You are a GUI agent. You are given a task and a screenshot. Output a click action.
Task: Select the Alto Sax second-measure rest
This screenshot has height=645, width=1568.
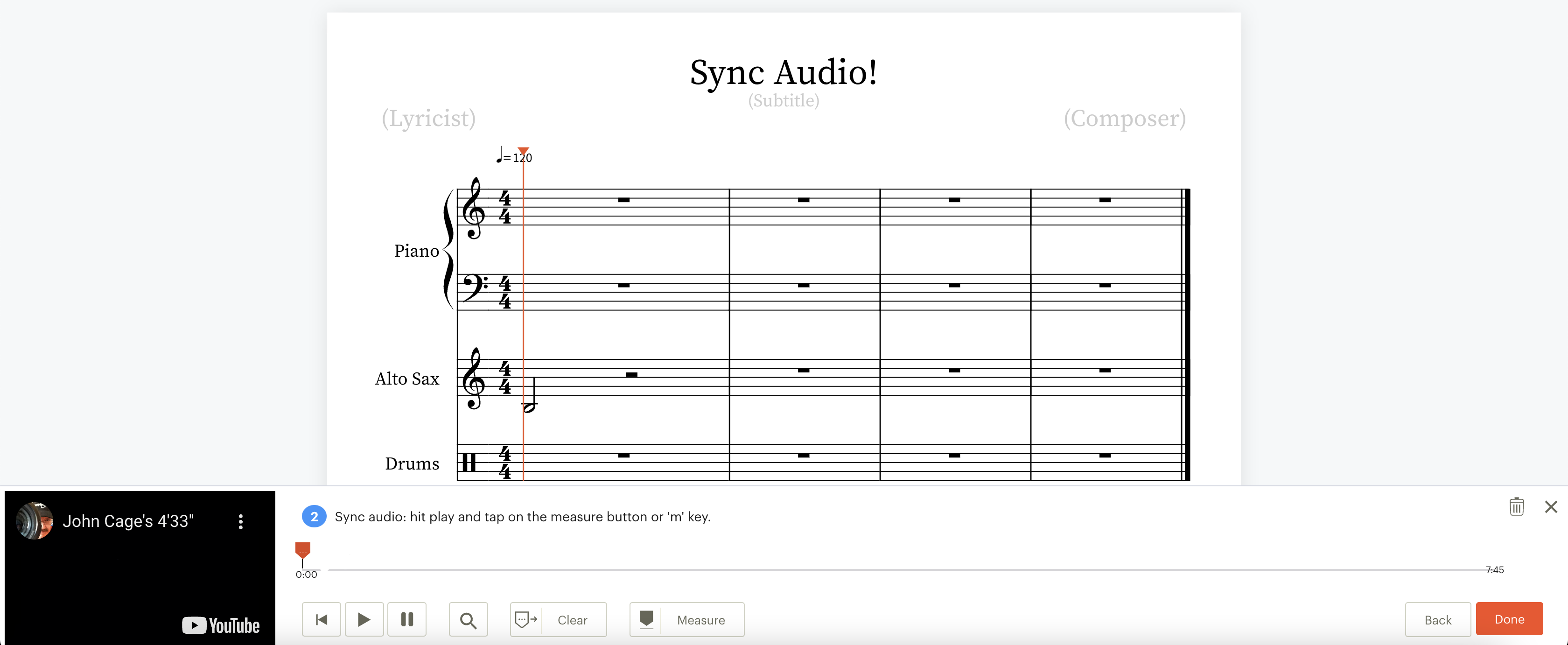coord(804,370)
